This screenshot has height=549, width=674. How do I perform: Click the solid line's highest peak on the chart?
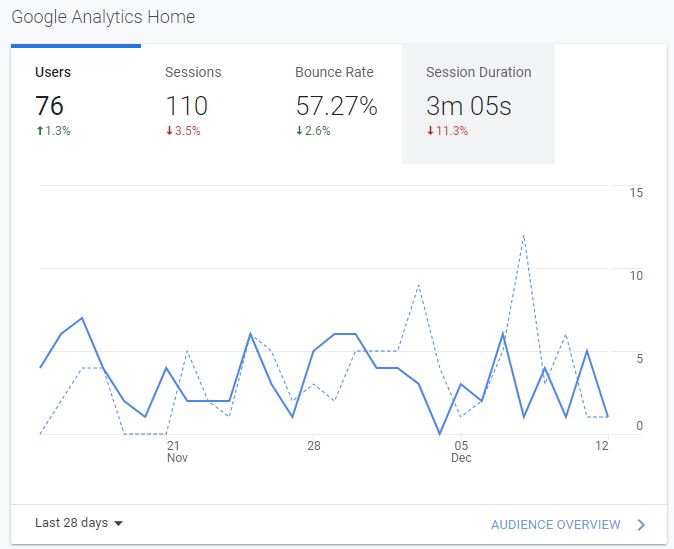tap(82, 318)
